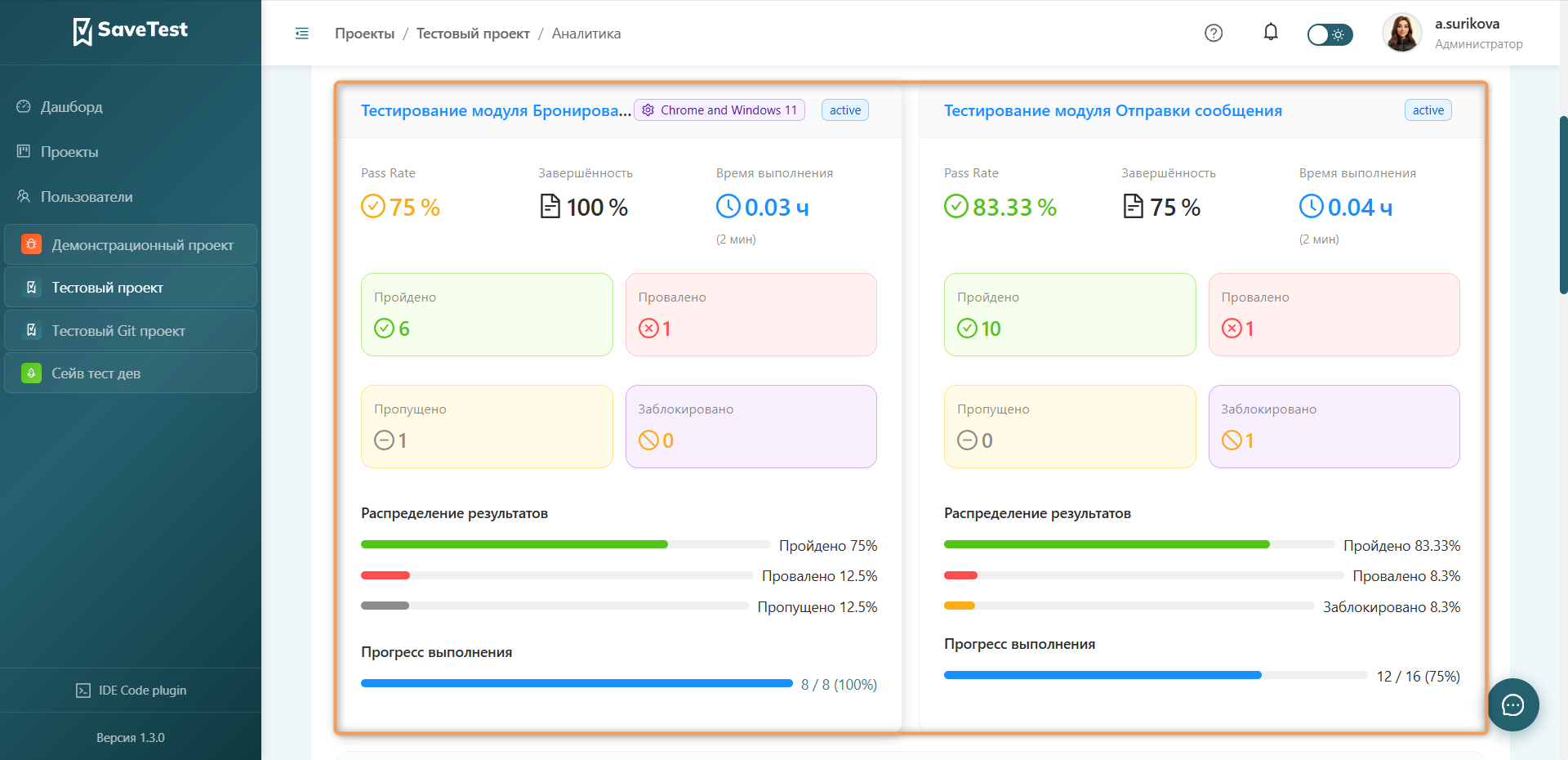The width and height of the screenshot is (1568, 760).
Task: Click the Дашборд gauge icon
Action: (24, 106)
